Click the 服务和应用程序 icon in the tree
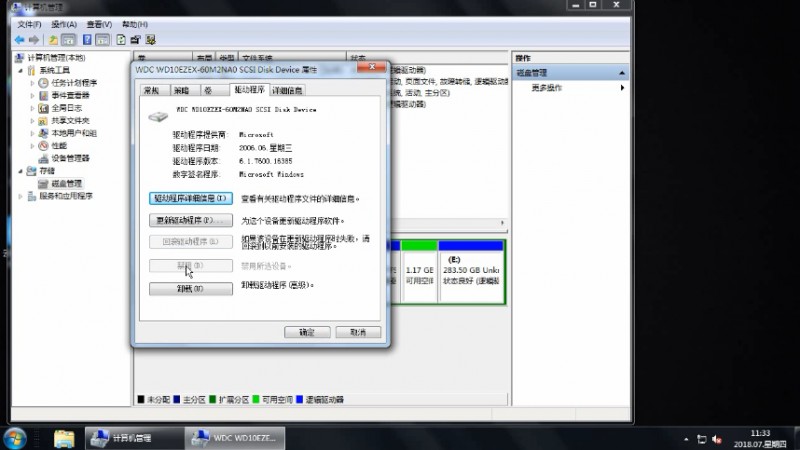Image resolution: width=800 pixels, height=450 pixels. (x=32, y=196)
